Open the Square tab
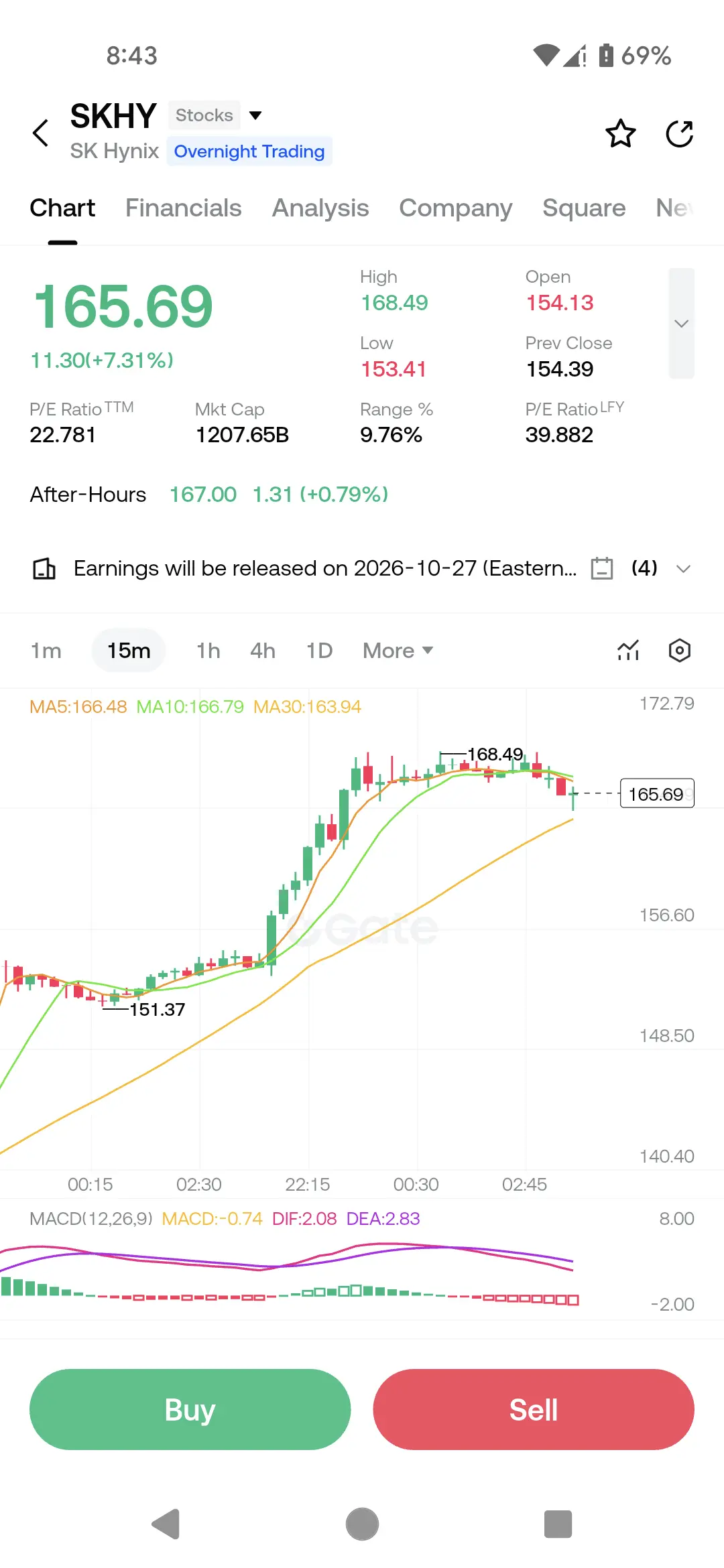This screenshot has width=724, height=1568. [x=584, y=208]
